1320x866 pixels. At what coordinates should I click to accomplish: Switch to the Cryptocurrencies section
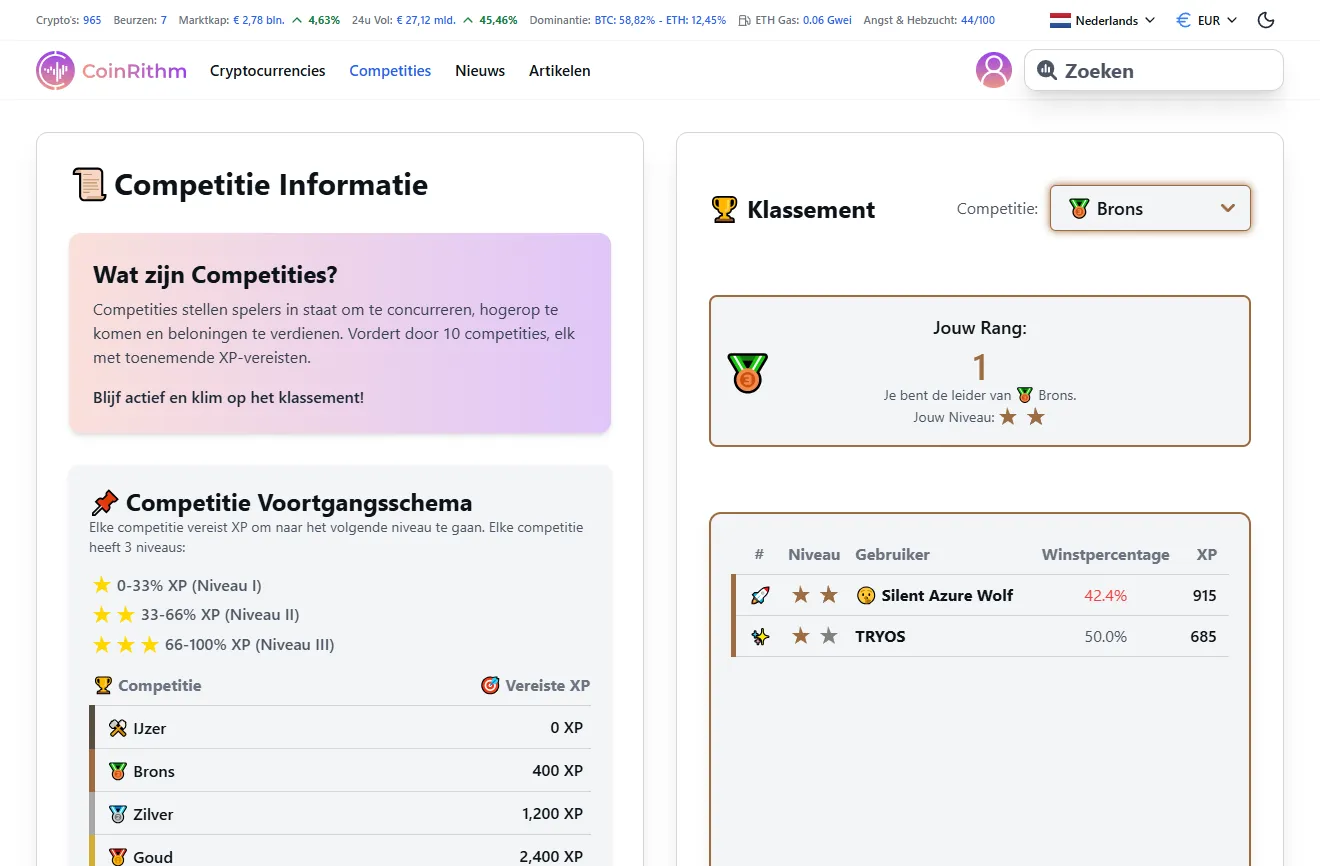coord(267,70)
